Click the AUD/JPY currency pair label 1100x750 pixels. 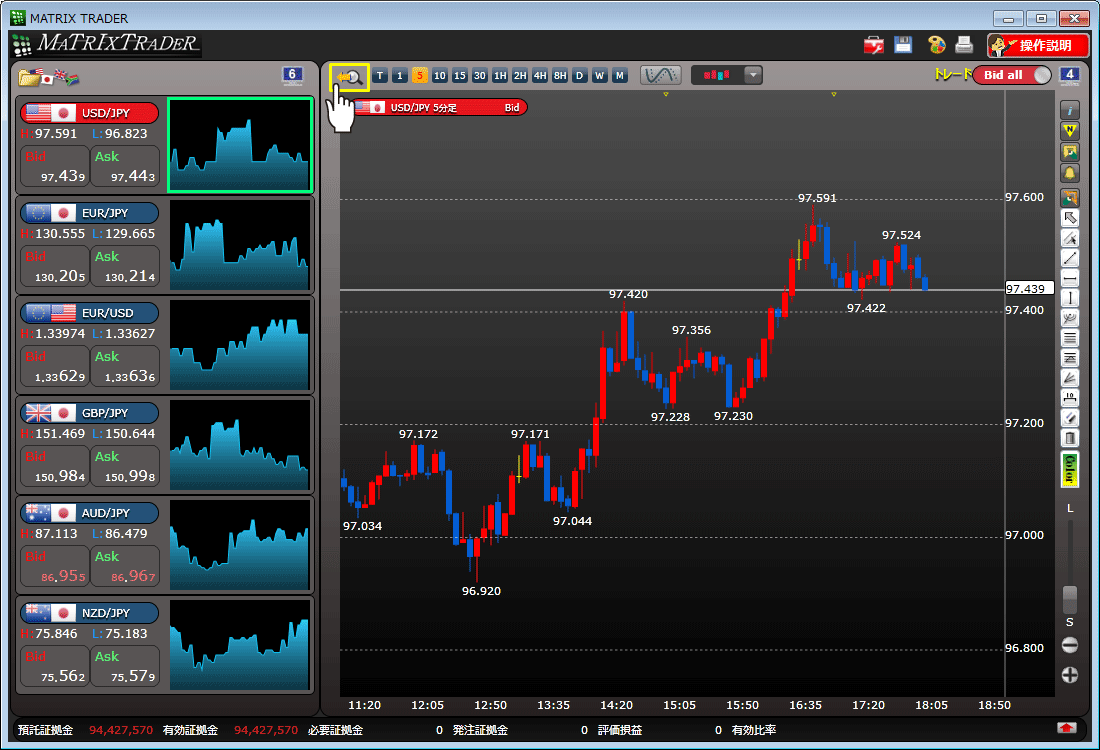point(90,513)
